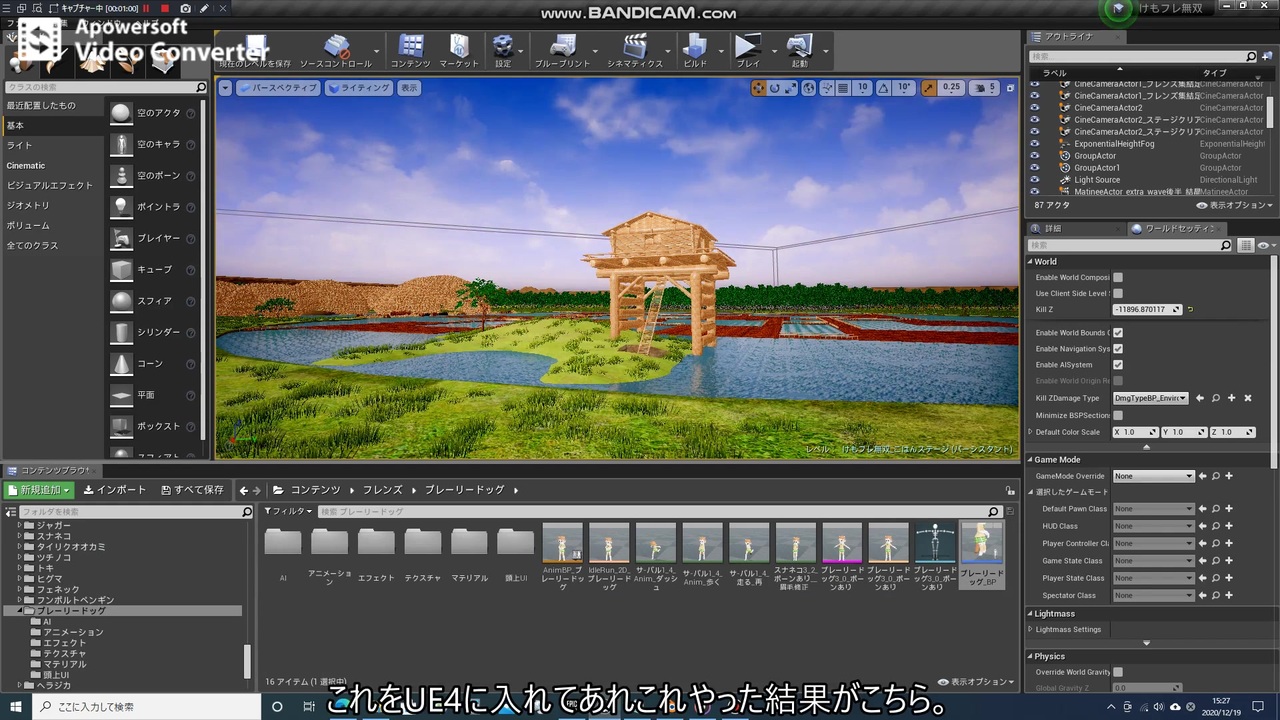Toggle the Enable World Composition checkbox
This screenshot has width=1280, height=720.
(x=1118, y=278)
